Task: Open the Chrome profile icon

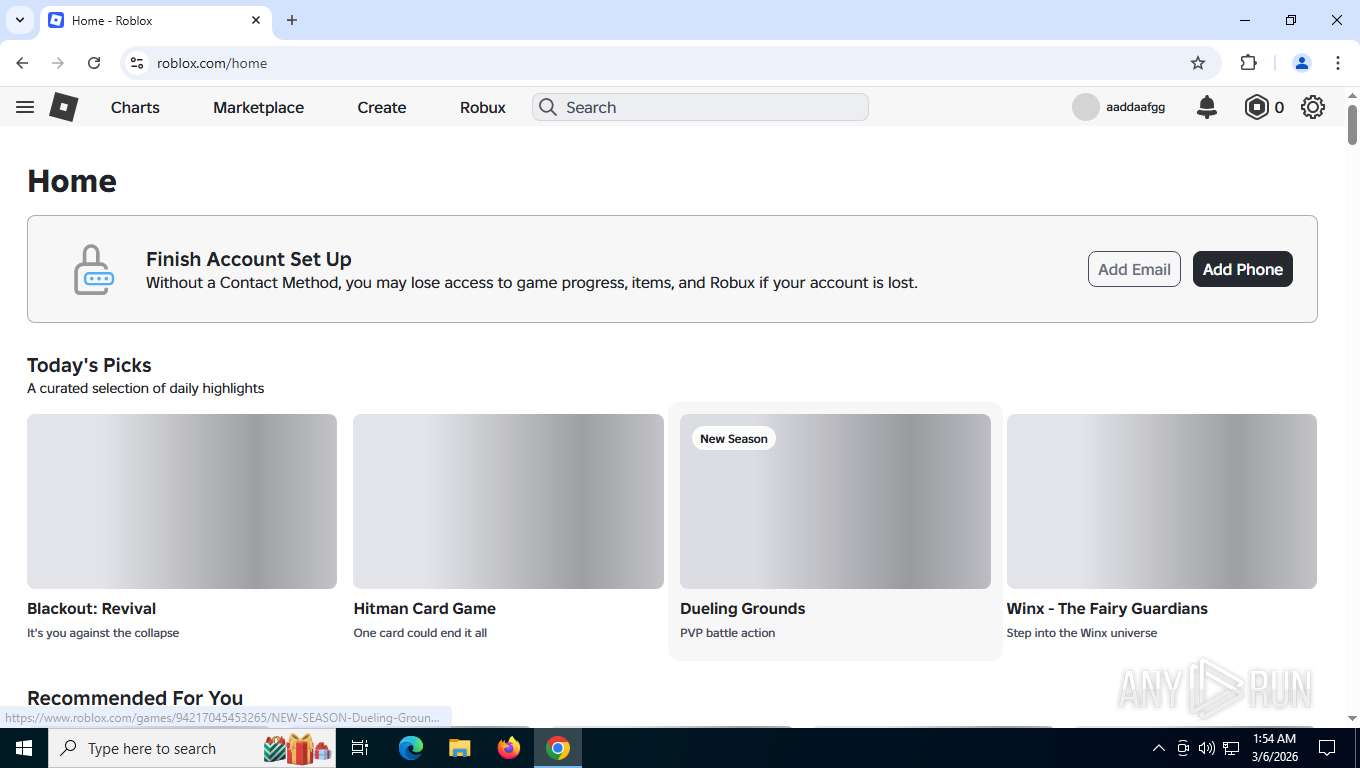Action: click(x=1302, y=63)
